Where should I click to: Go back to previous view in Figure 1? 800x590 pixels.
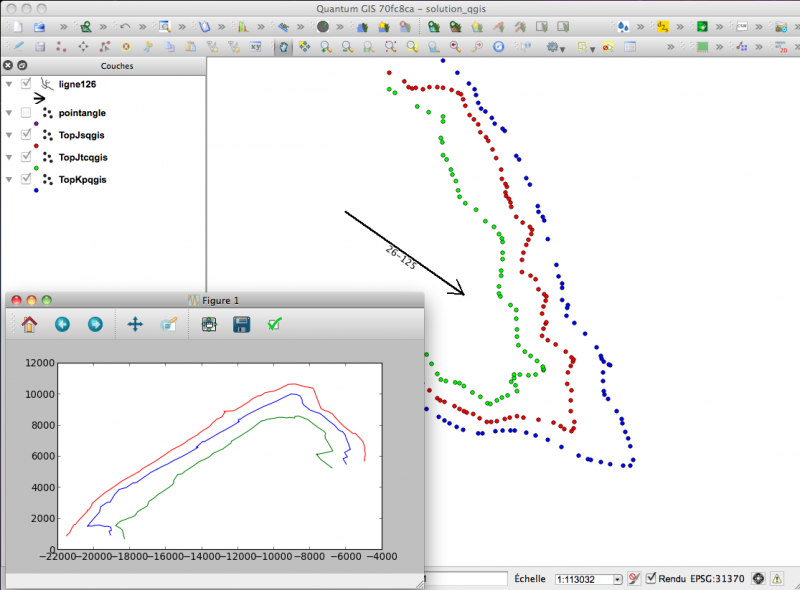[x=62, y=324]
